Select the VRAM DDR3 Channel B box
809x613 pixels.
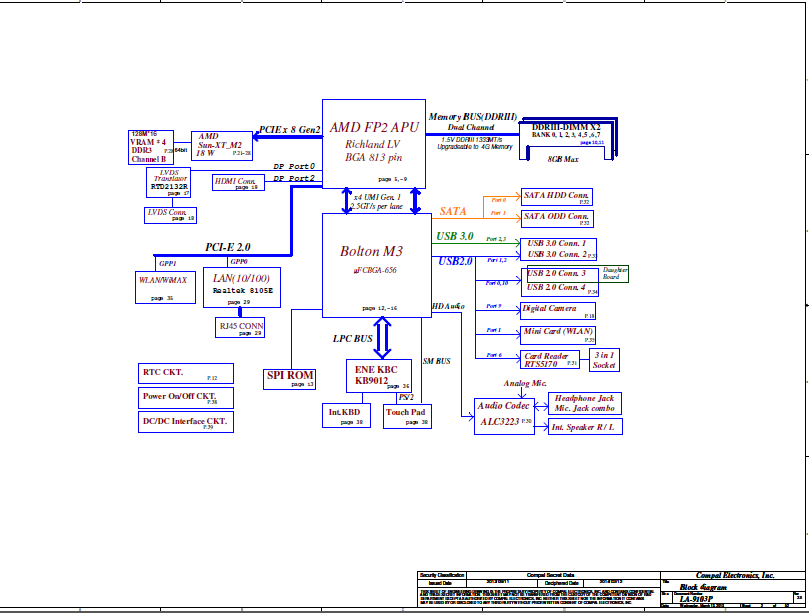coord(151,147)
